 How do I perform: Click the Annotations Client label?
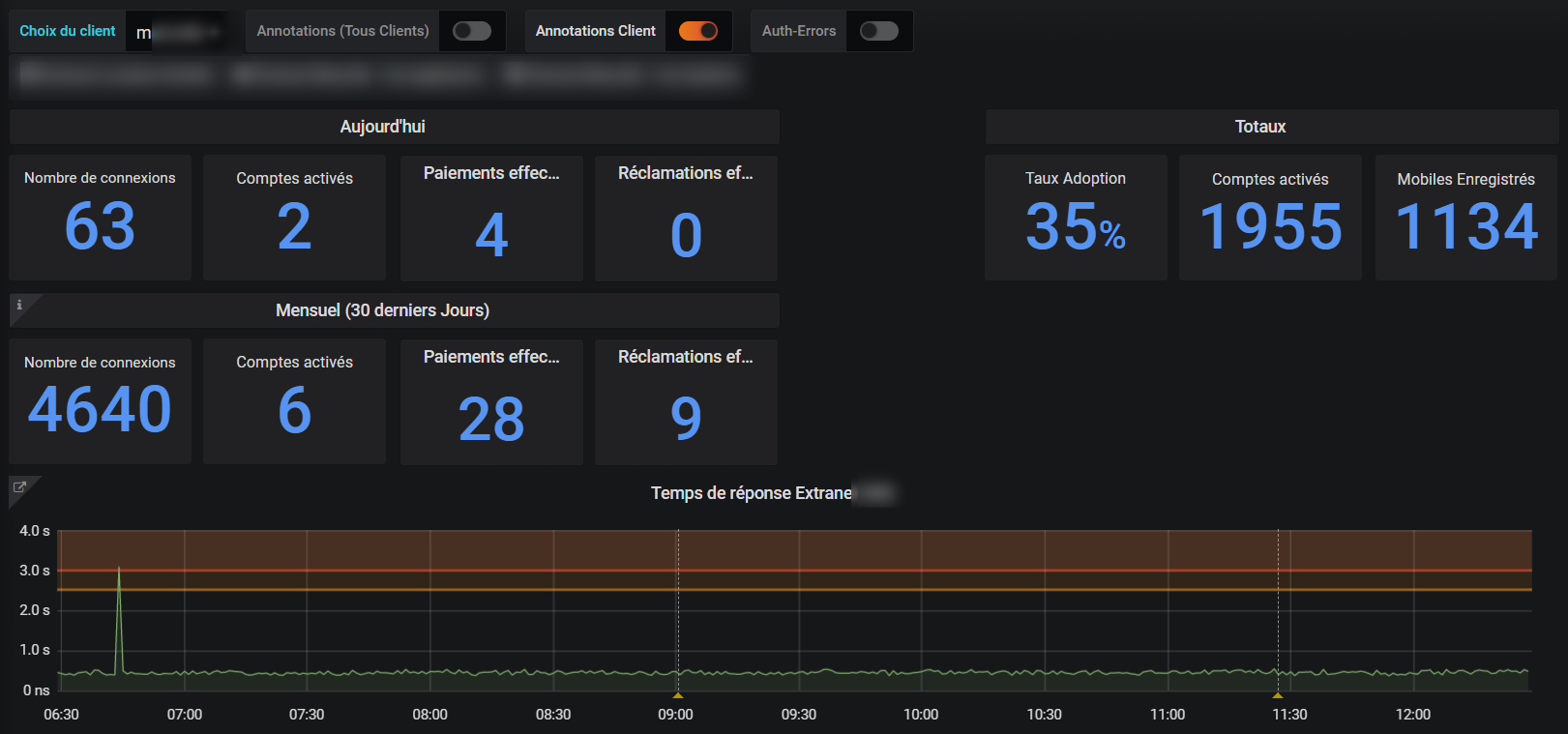tap(596, 31)
